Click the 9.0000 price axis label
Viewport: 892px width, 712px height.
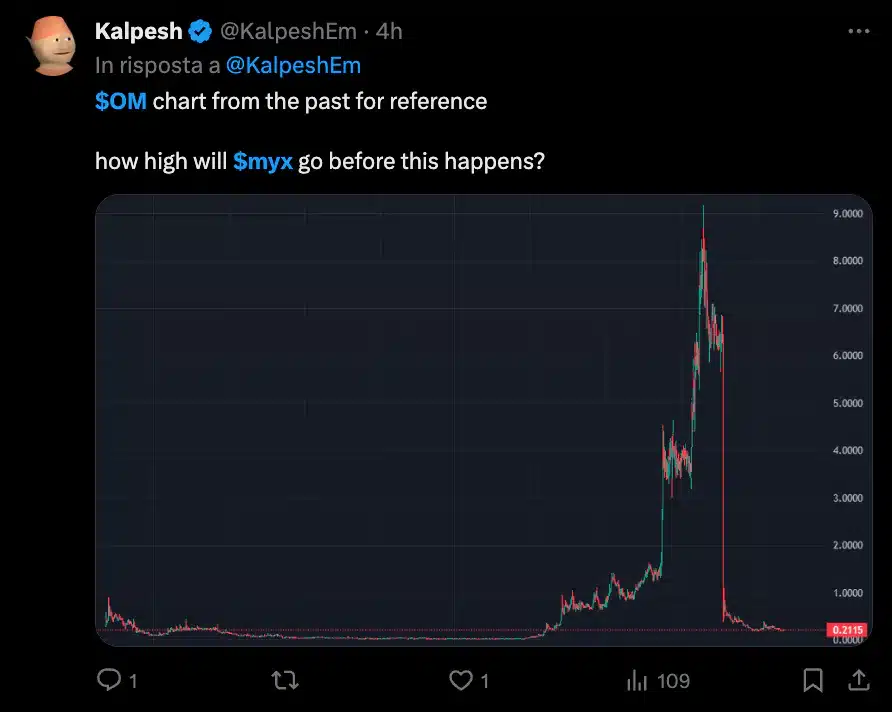point(847,214)
